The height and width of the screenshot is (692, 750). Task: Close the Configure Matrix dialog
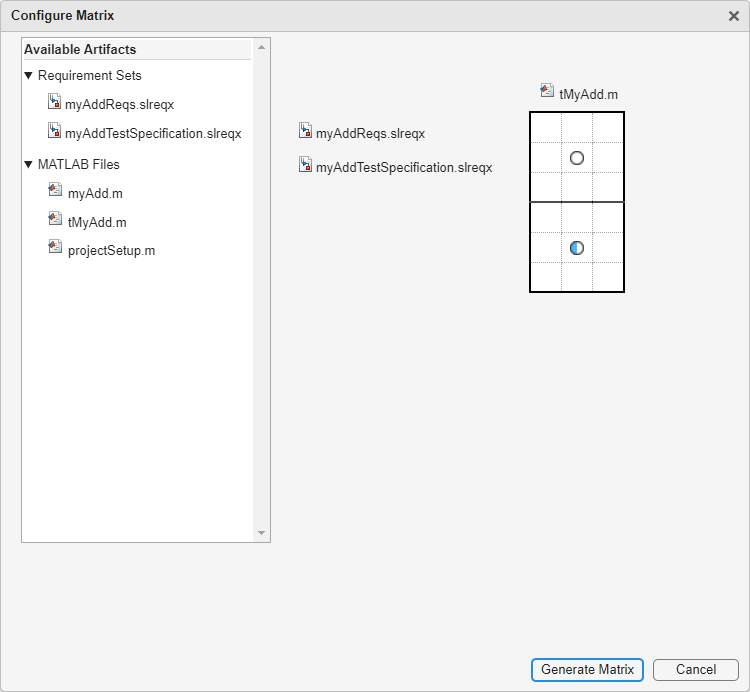click(734, 16)
